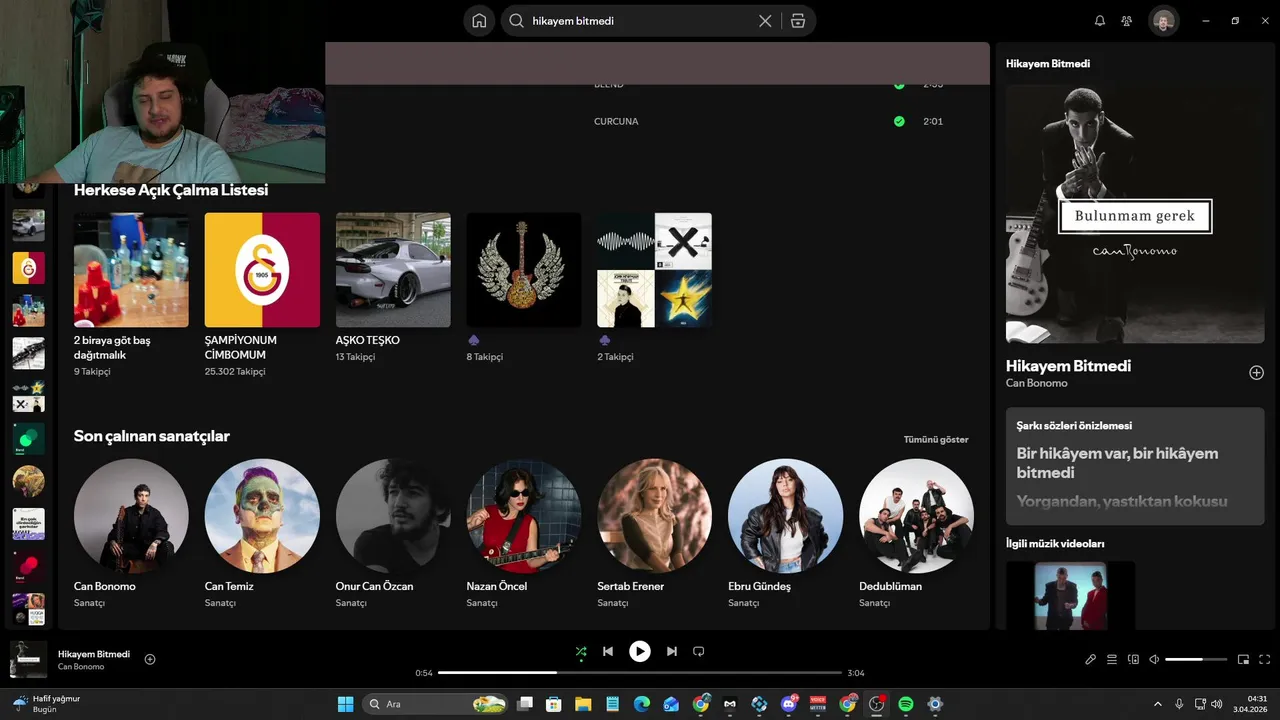This screenshot has height=720, width=1280.
Task: Open Nazan Öncel artist card
Action: pyautogui.click(x=524, y=533)
